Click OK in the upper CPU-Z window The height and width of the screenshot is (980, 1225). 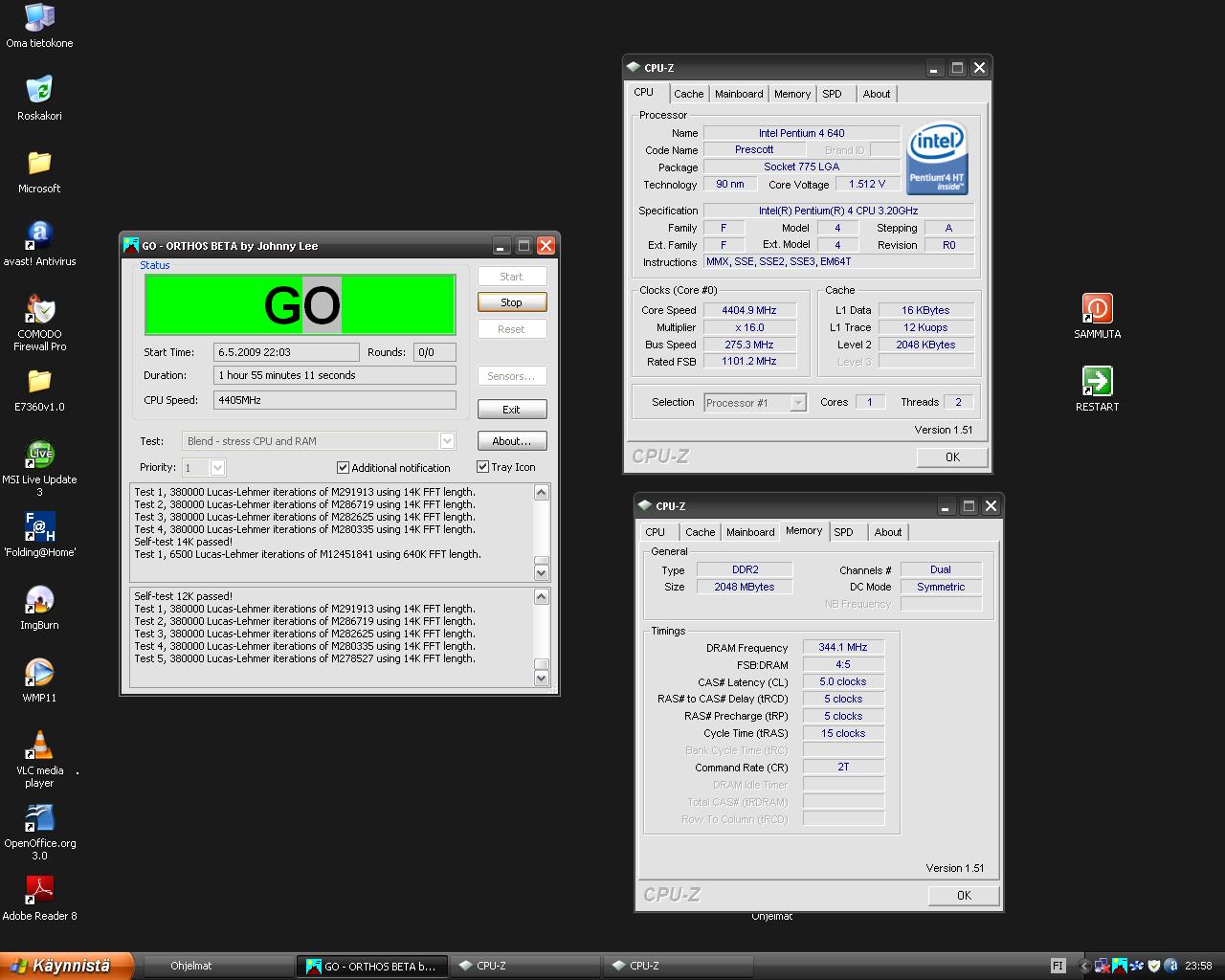pyautogui.click(x=952, y=457)
